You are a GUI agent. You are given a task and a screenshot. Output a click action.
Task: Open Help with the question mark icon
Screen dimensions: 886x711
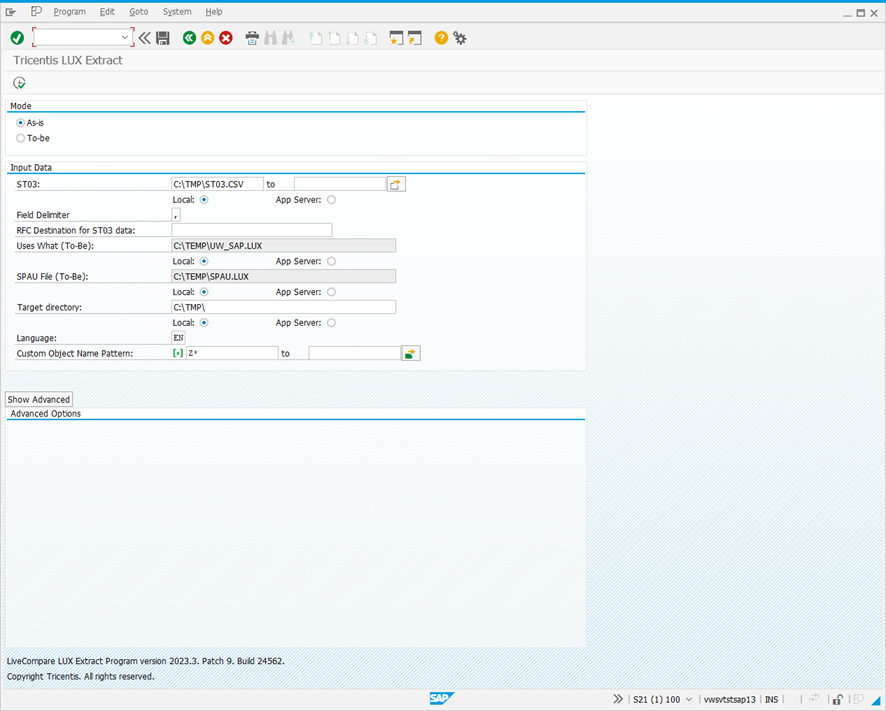click(x=440, y=37)
